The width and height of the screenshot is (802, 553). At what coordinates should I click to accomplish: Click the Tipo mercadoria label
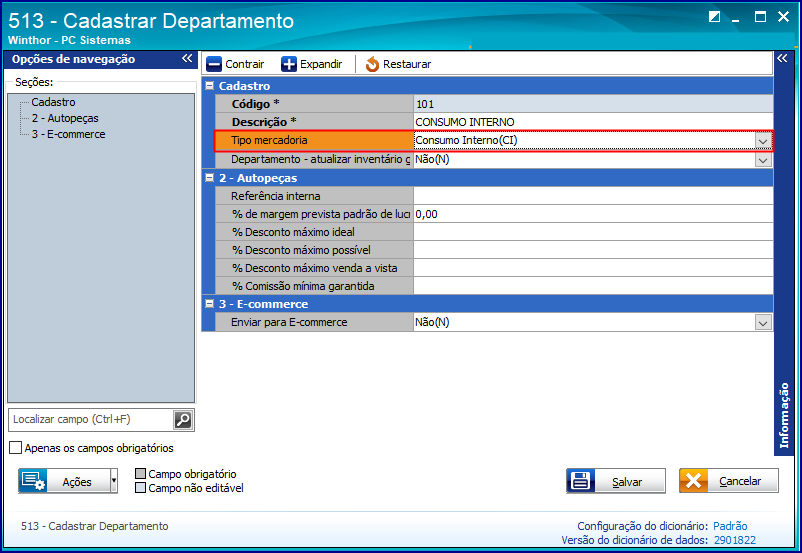point(269,141)
